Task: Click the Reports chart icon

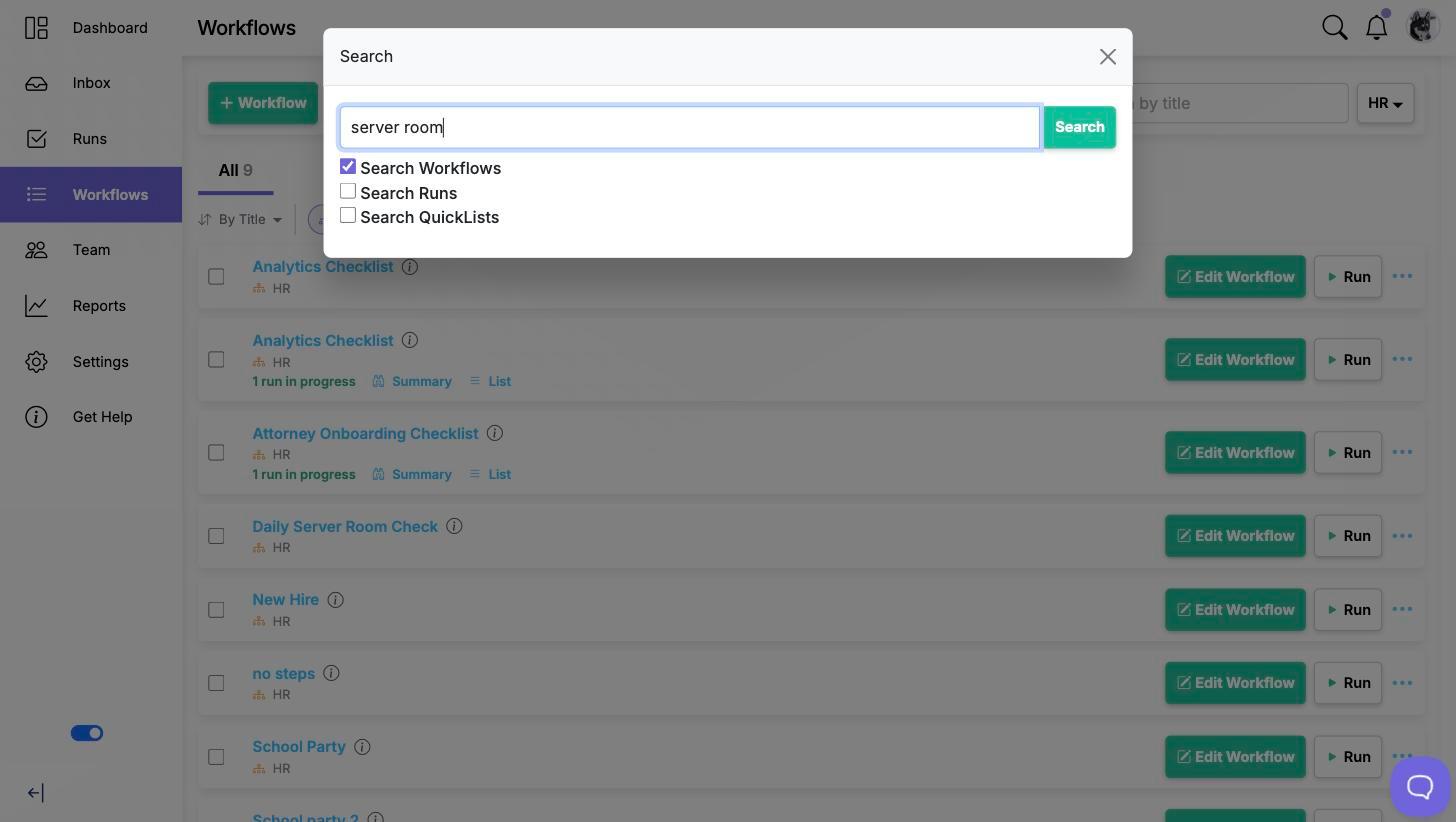Action: 36,306
